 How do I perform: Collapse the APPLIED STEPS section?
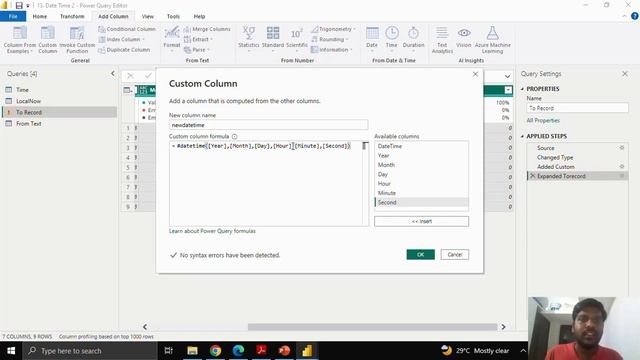click(522, 136)
